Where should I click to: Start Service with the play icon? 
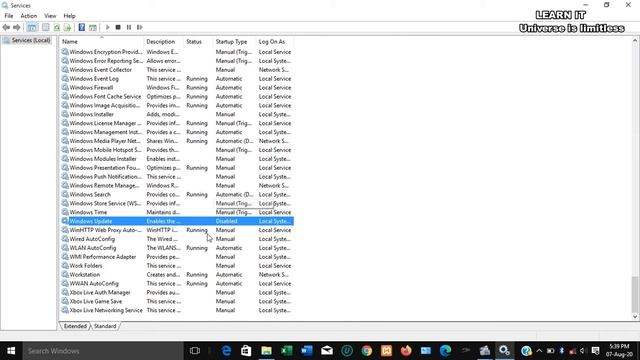(x=107, y=27)
